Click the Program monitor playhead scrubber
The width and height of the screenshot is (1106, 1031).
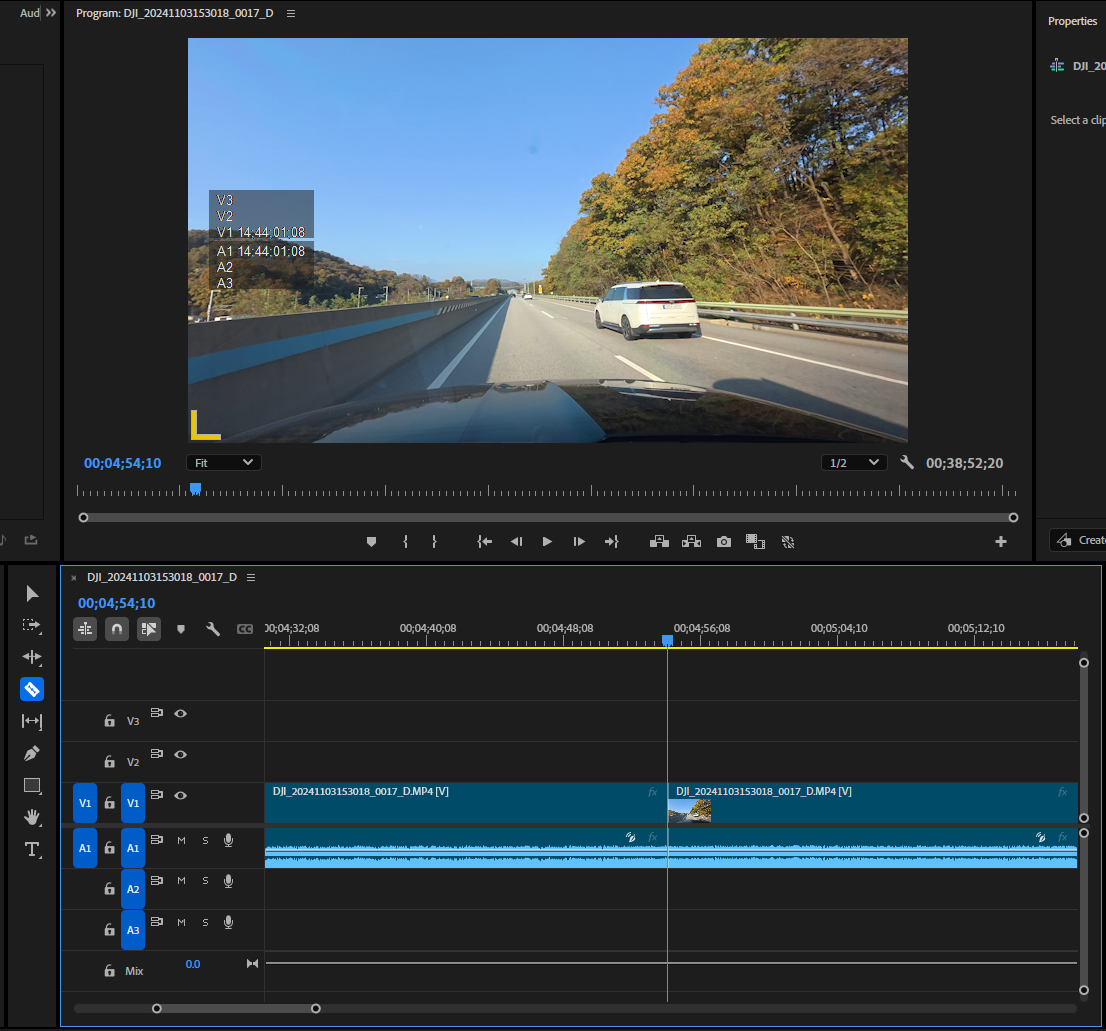pyautogui.click(x=196, y=488)
